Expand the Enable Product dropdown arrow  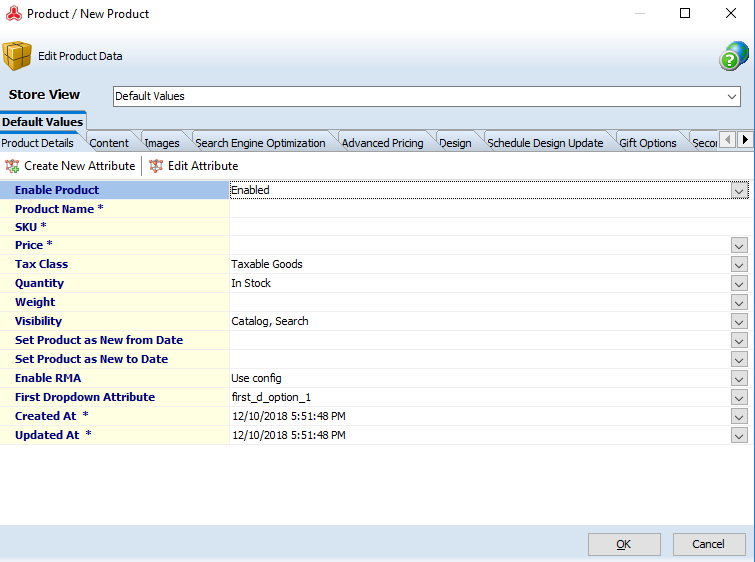click(739, 190)
